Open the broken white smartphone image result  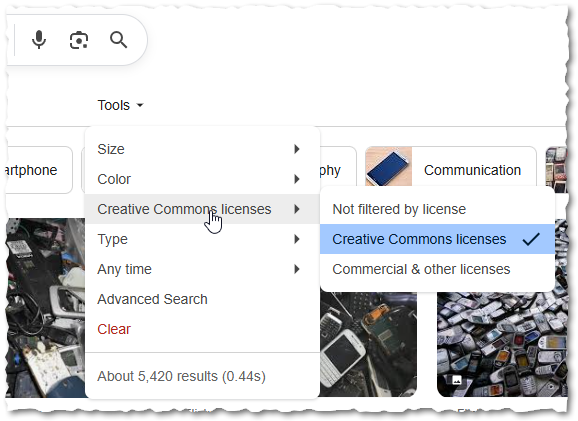pyautogui.click(x=368, y=344)
